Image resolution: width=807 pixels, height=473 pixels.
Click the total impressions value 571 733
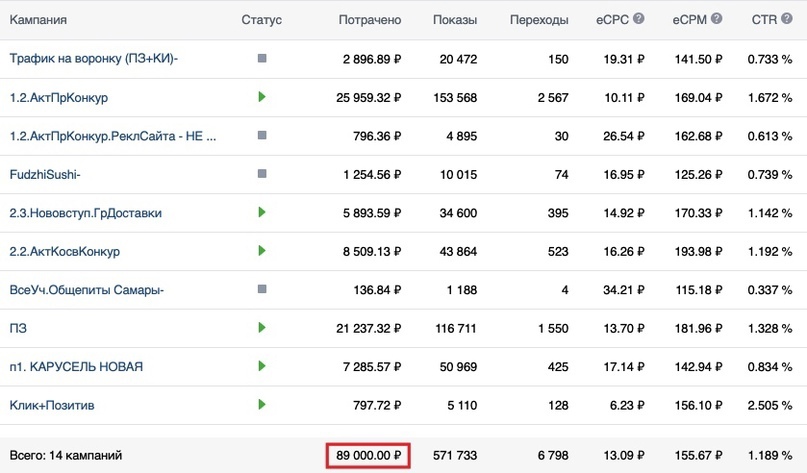click(x=455, y=456)
